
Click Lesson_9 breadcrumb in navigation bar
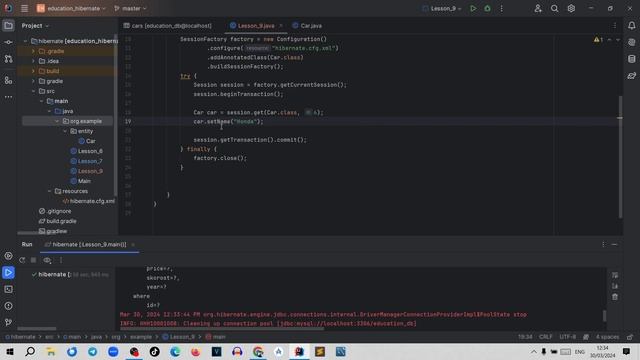pos(179,337)
